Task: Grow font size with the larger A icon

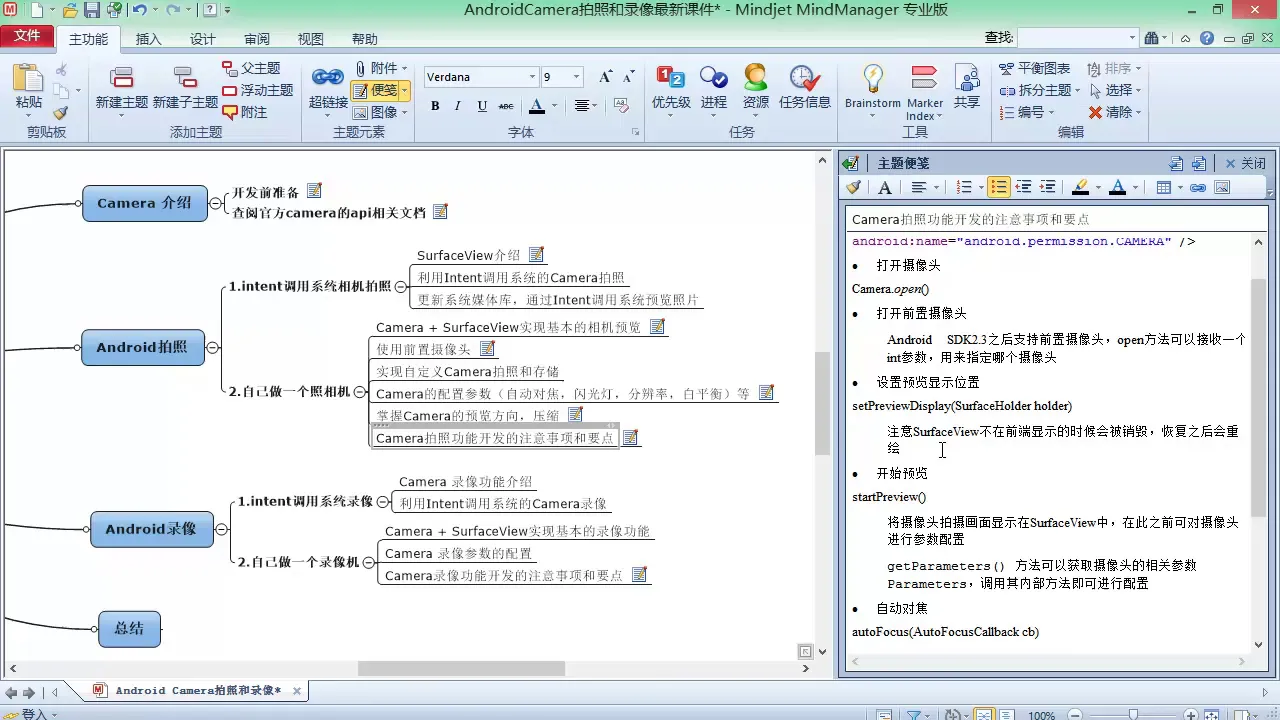Action: [605, 77]
